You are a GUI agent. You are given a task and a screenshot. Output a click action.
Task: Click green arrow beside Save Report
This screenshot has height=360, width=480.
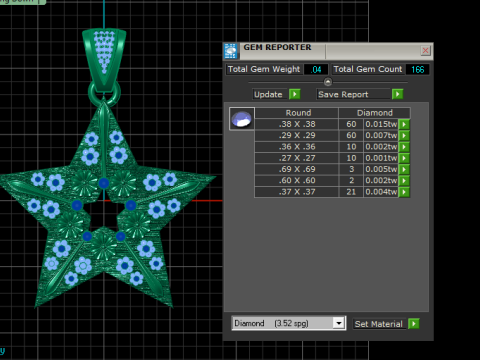pyautogui.click(x=397, y=94)
